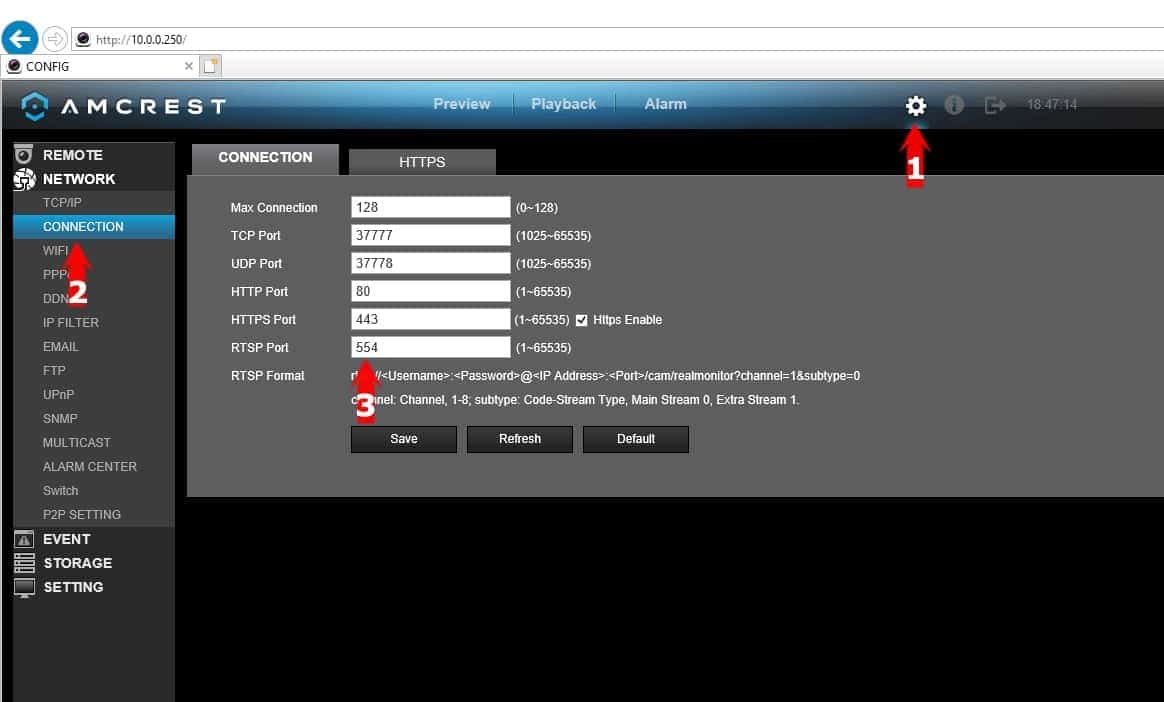
Task: Click the info icon in header
Action: (954, 105)
